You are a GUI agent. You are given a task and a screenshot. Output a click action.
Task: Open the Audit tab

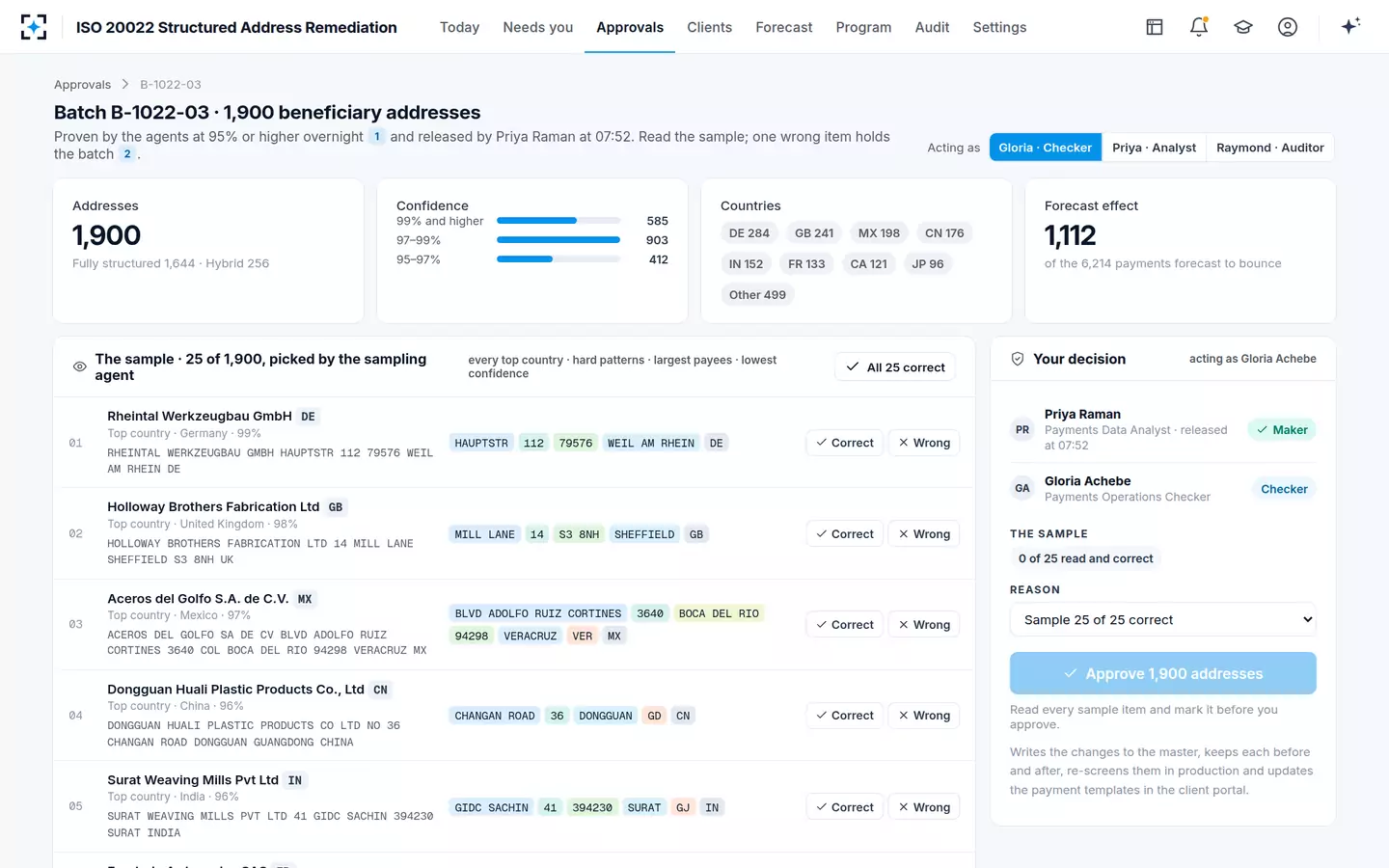[x=932, y=27]
